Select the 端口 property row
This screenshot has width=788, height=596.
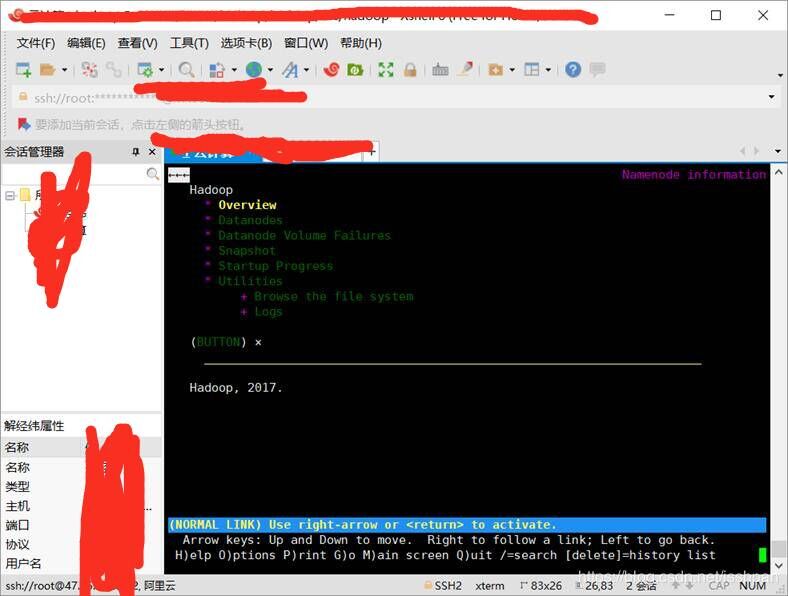click(80, 525)
